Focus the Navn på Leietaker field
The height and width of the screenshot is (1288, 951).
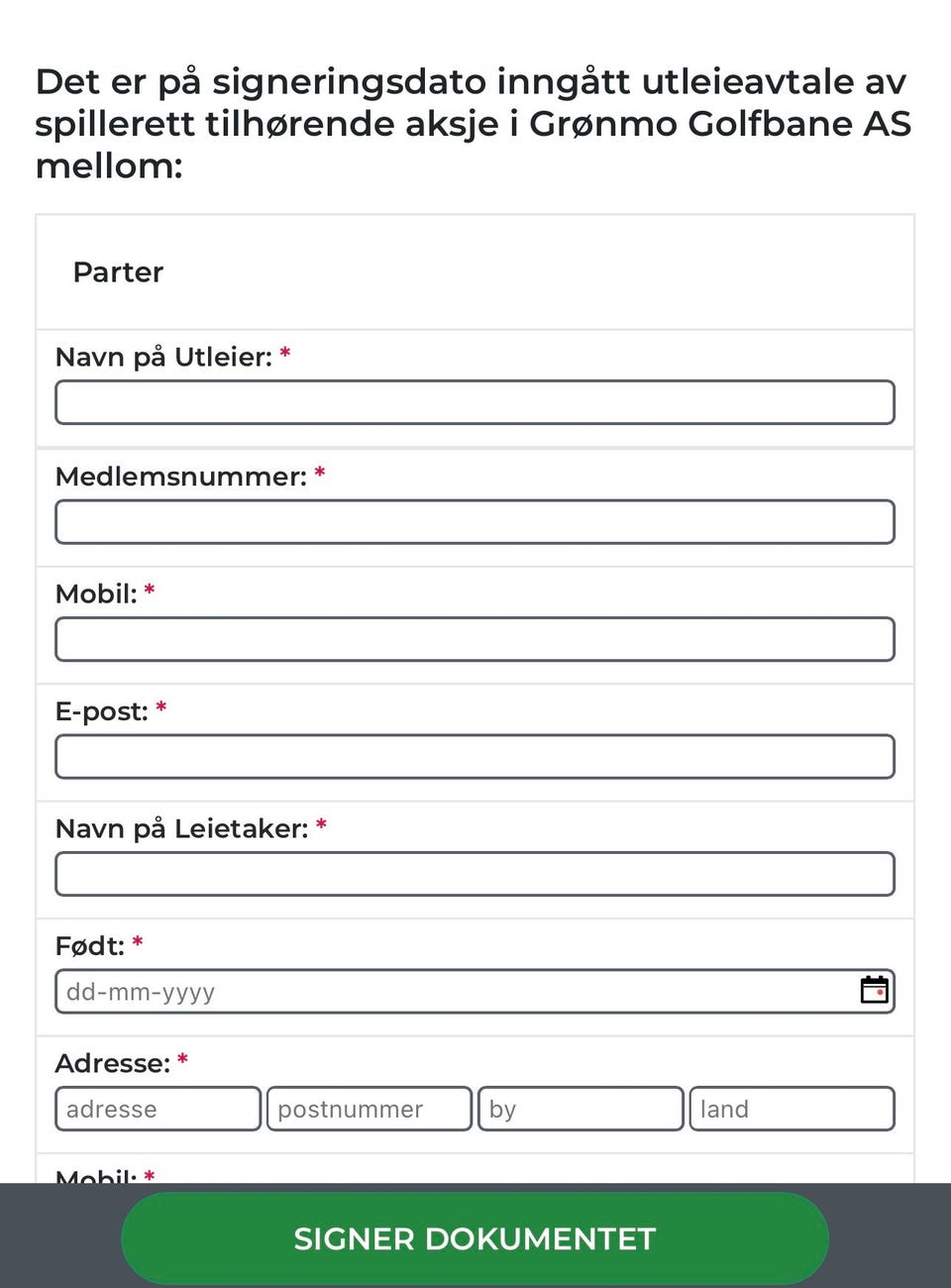tap(475, 874)
